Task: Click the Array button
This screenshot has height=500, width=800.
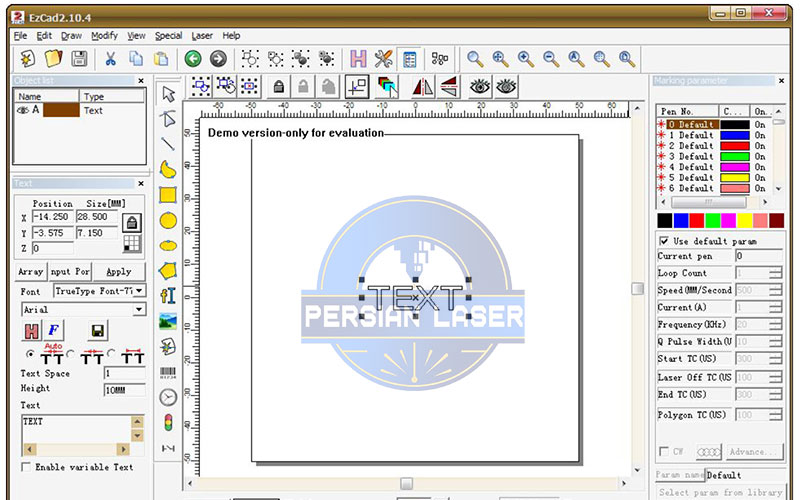Action: pos(31,271)
